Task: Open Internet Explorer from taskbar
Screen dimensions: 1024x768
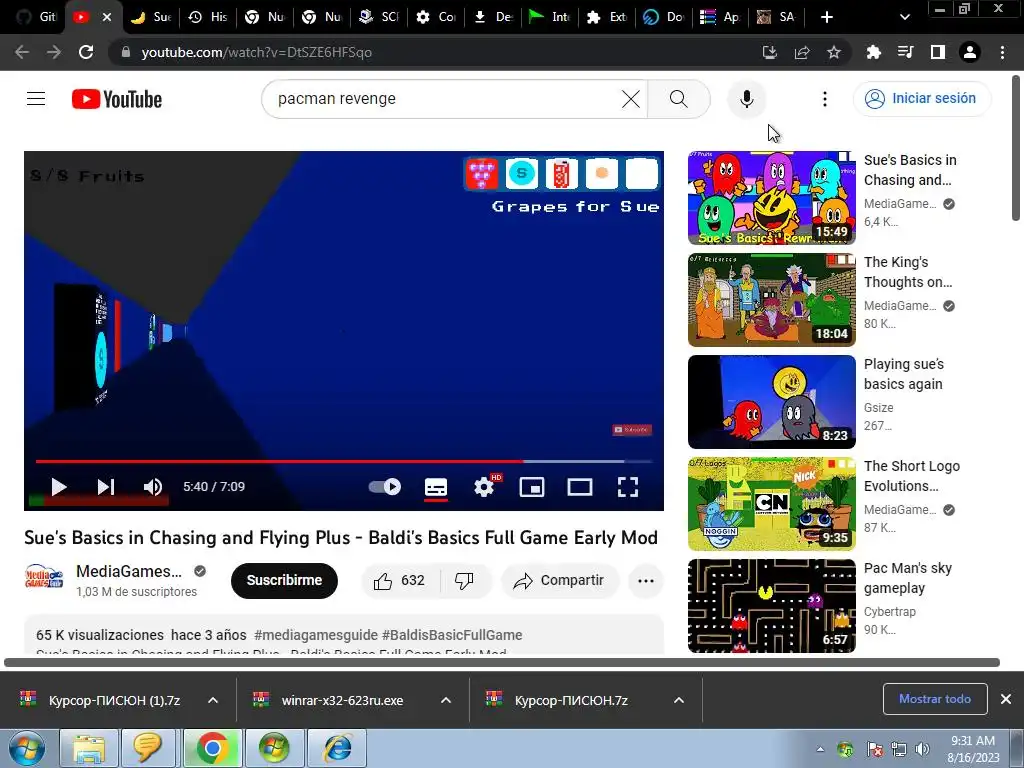Action: coord(338,748)
